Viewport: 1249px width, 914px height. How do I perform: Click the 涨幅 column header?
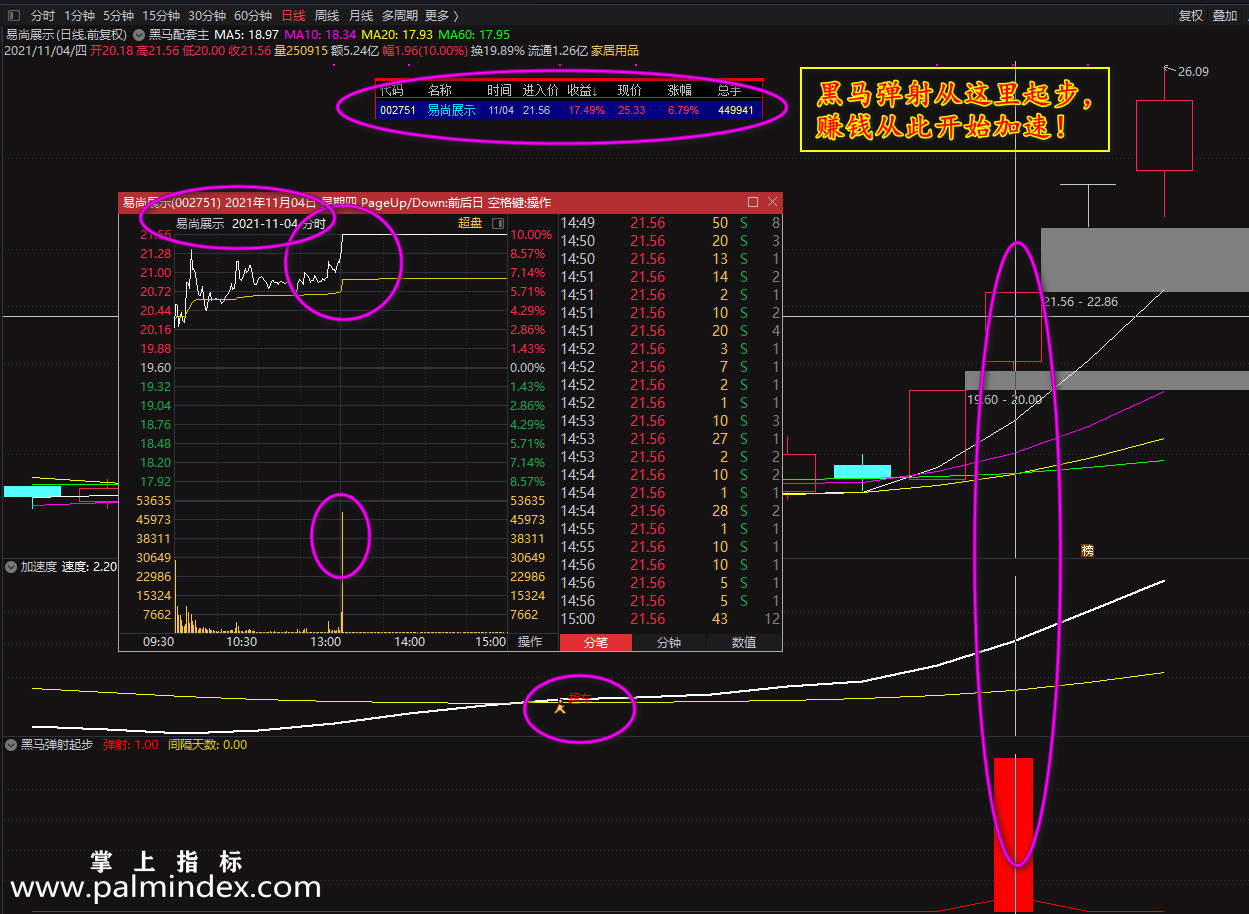click(680, 90)
